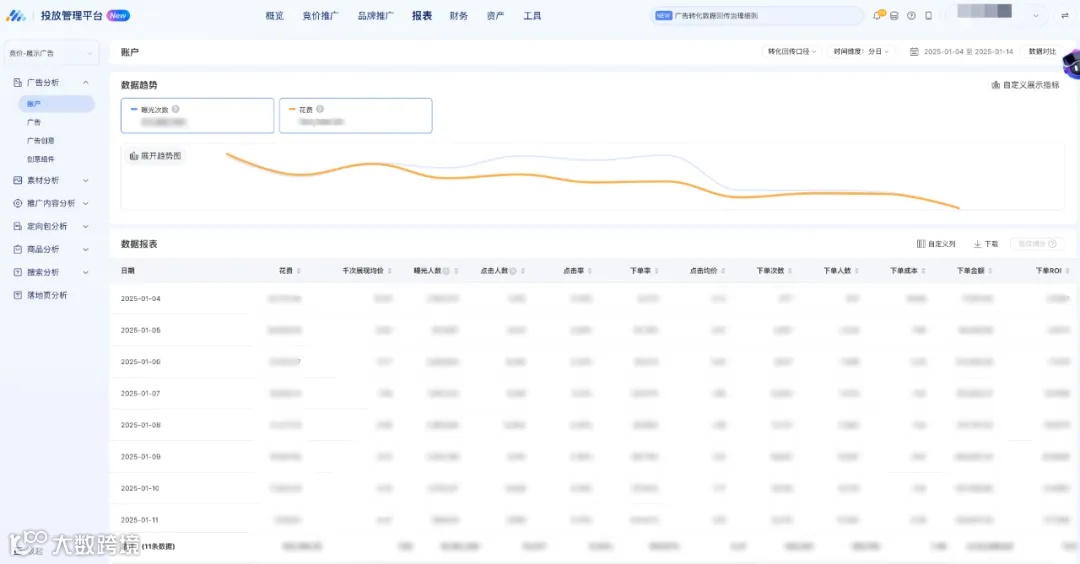Click 自定义展示指标 button

tap(1025, 85)
